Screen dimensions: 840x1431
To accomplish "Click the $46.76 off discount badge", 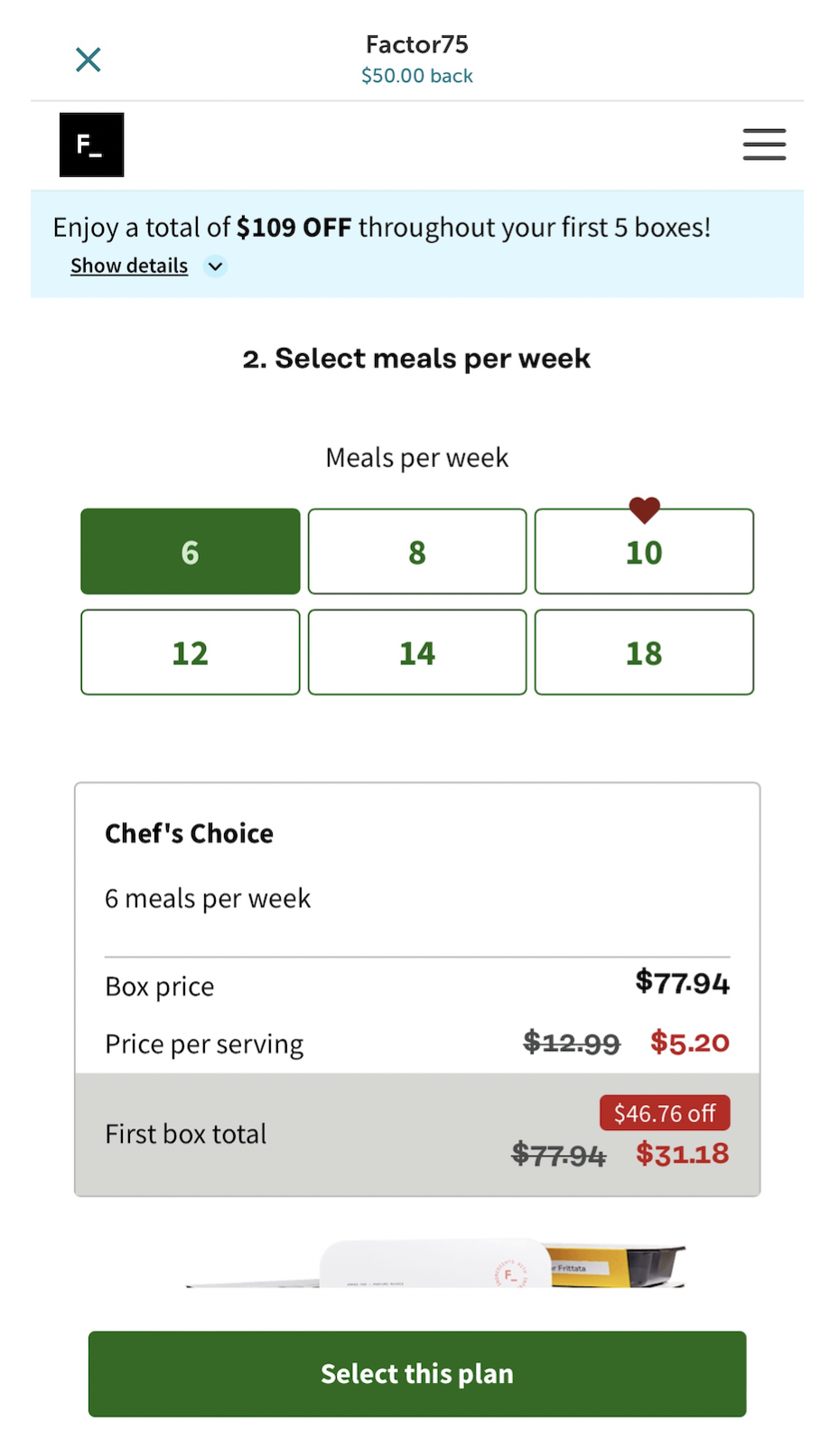I will (x=665, y=1113).
